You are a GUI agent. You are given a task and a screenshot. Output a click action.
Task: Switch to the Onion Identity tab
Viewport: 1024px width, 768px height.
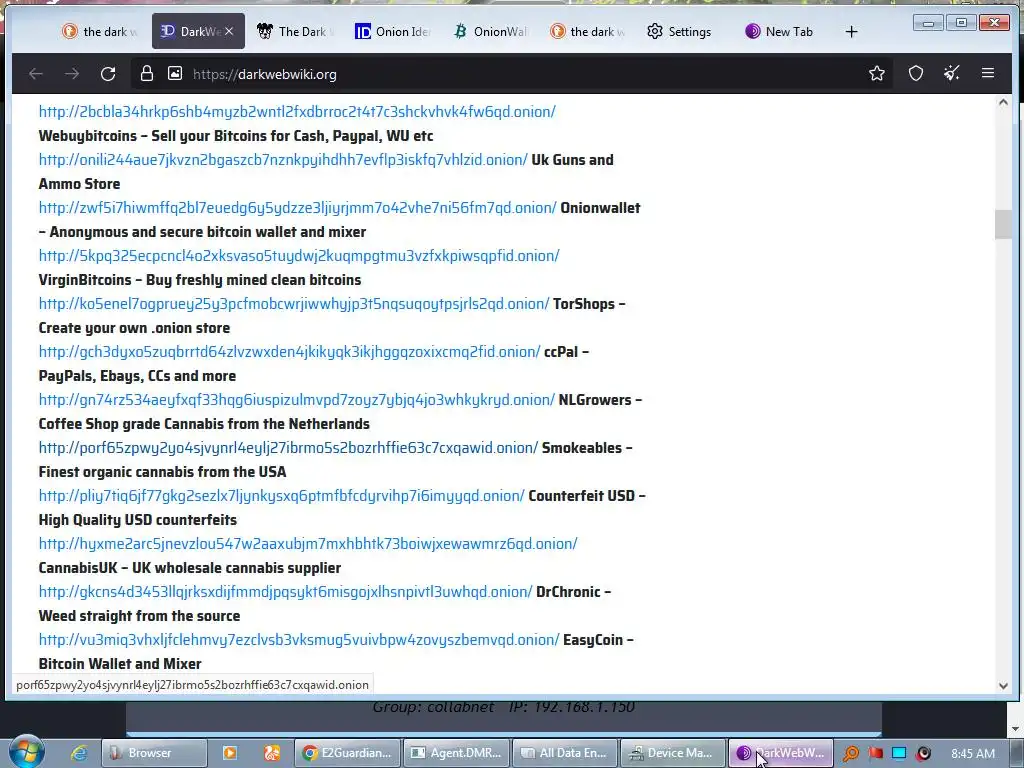[392, 31]
